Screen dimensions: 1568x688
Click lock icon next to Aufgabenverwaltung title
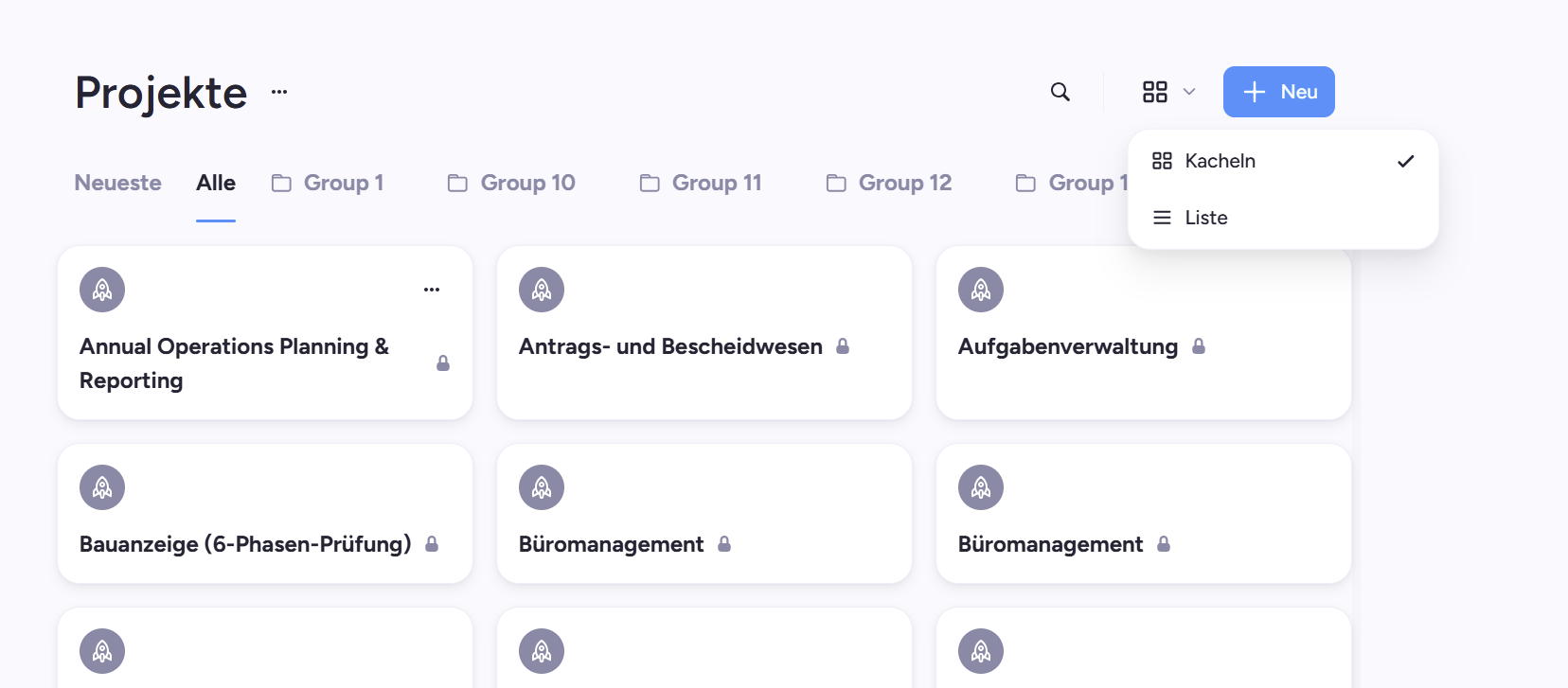[1199, 346]
